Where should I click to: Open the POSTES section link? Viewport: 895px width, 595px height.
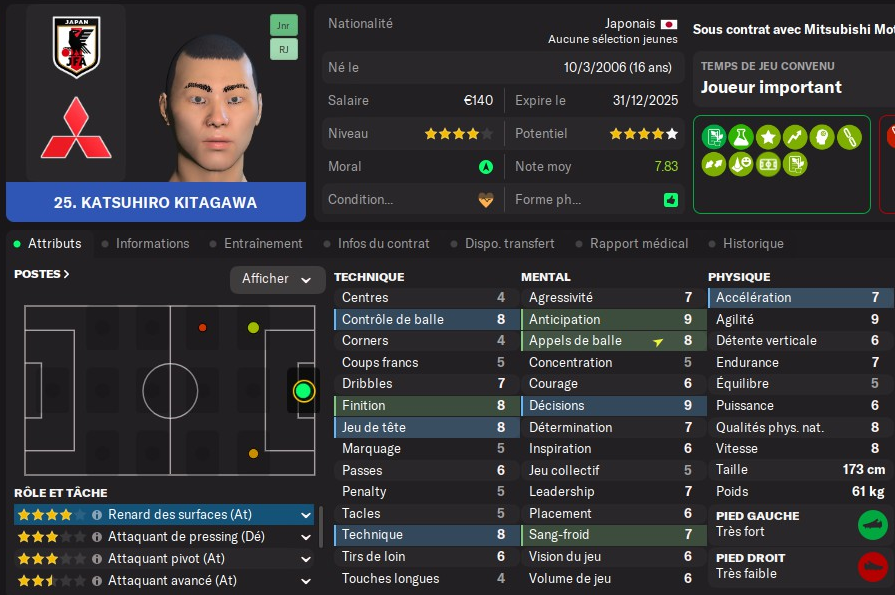click(42, 273)
